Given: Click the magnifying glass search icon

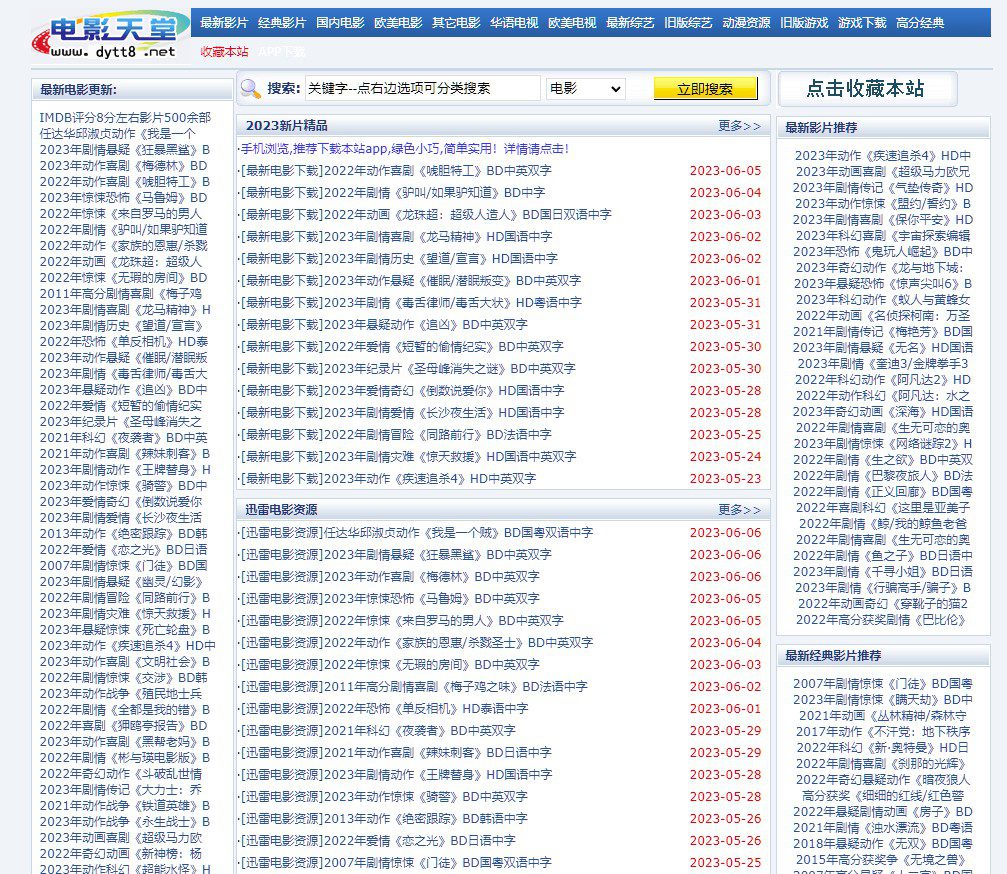Looking at the screenshot, I should (x=251, y=88).
